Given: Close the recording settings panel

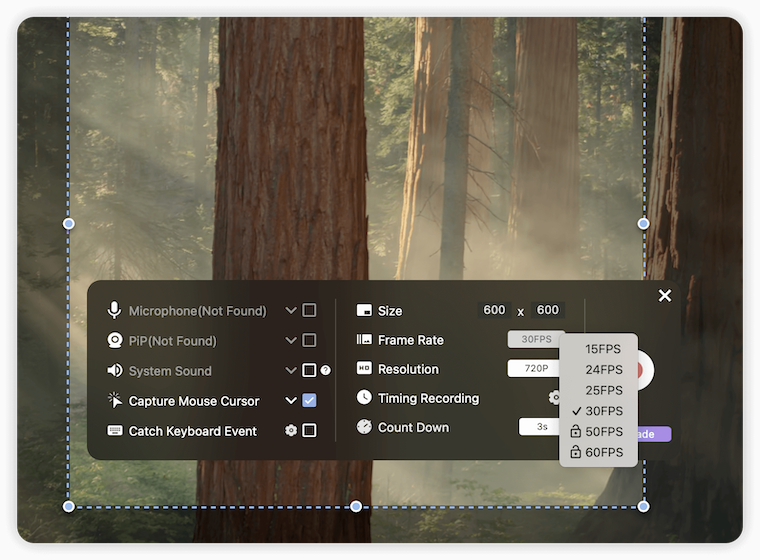Looking at the screenshot, I should pos(665,295).
